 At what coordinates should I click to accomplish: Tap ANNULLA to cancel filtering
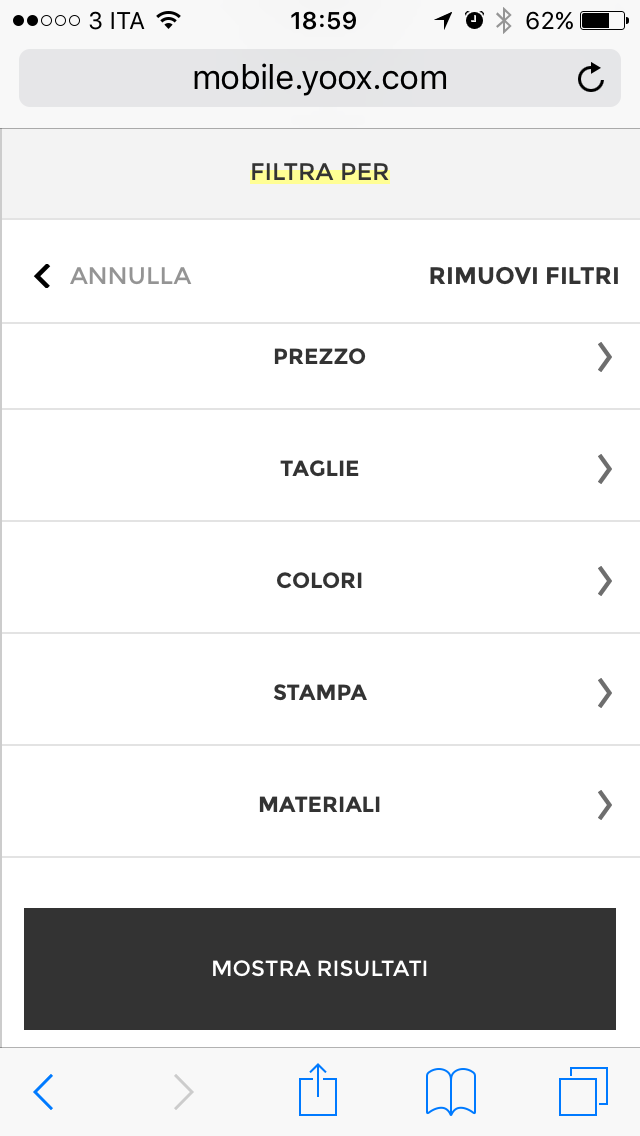pos(130,276)
